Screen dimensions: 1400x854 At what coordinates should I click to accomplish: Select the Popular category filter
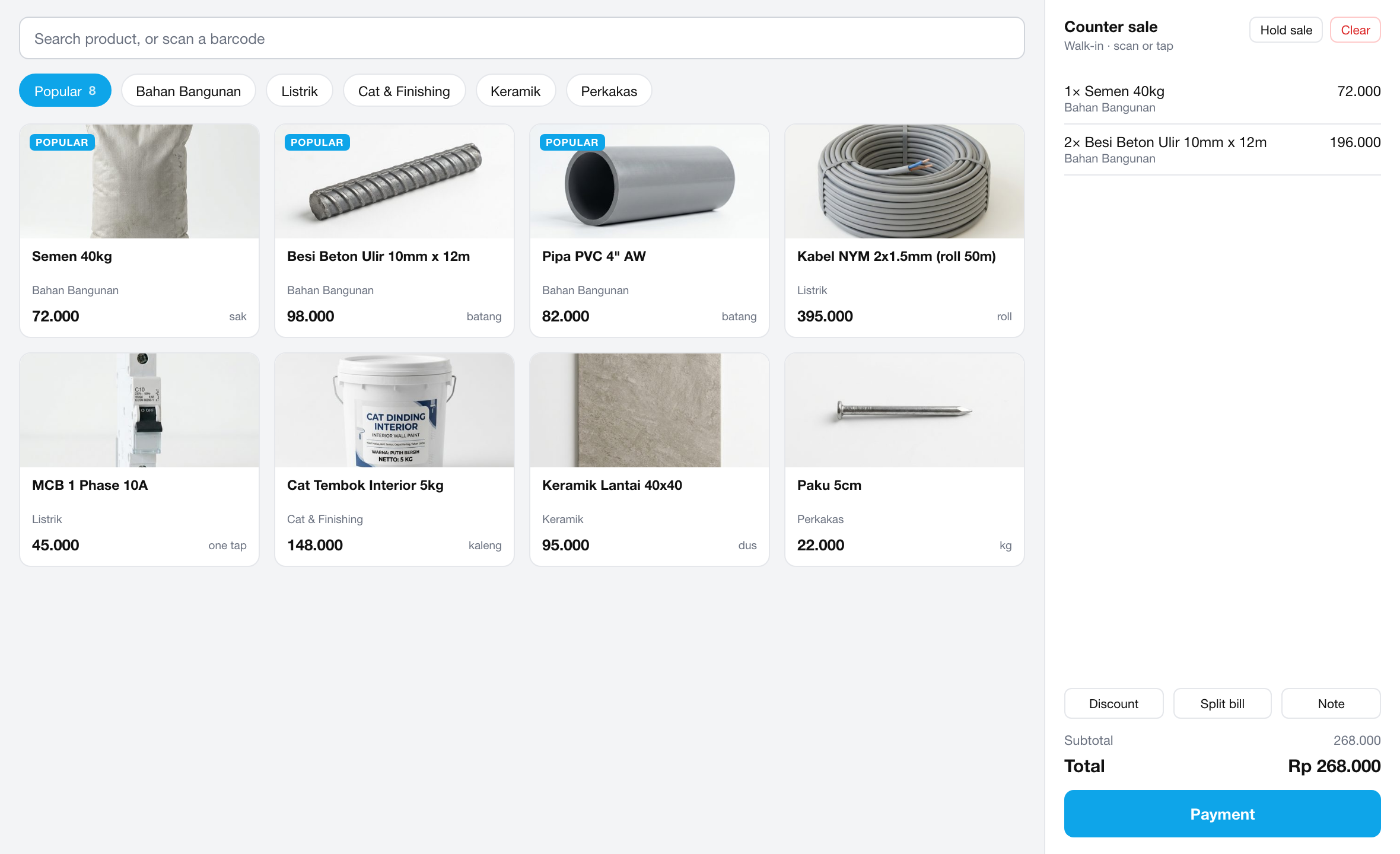pos(65,91)
